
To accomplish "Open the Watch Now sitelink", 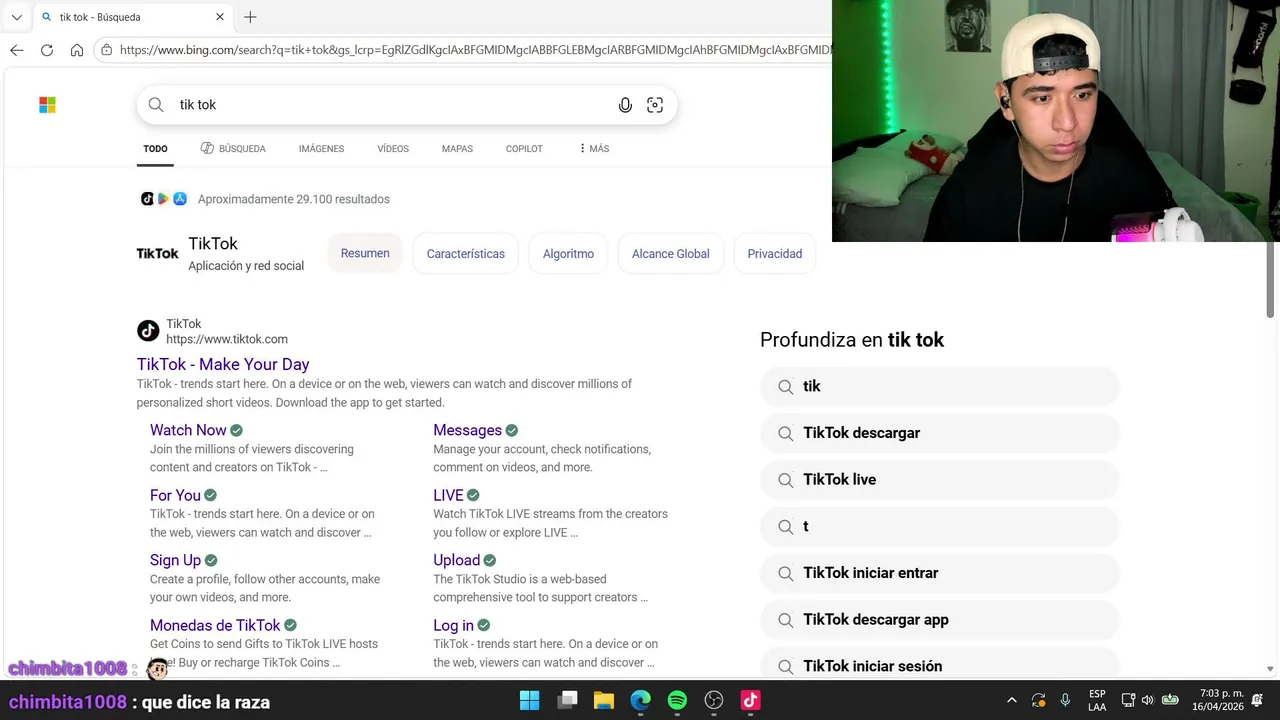I will tap(188, 430).
